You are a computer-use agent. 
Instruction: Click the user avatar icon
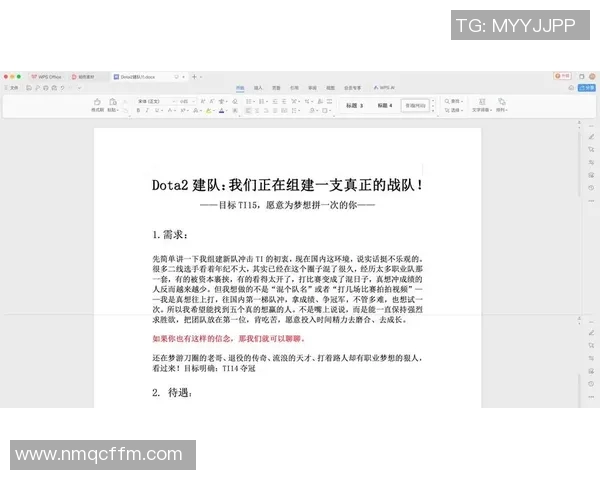point(592,77)
